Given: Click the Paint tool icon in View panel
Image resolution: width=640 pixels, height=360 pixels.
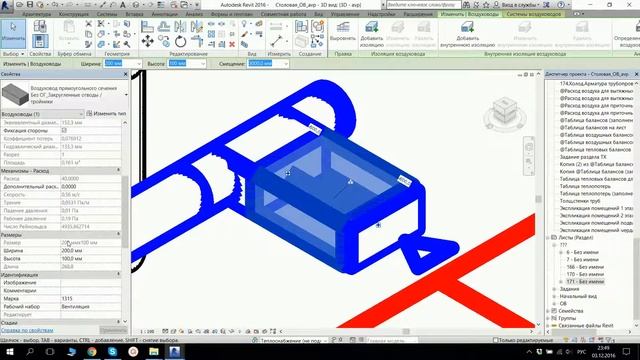Looking at the screenshot, I should click(244, 34).
